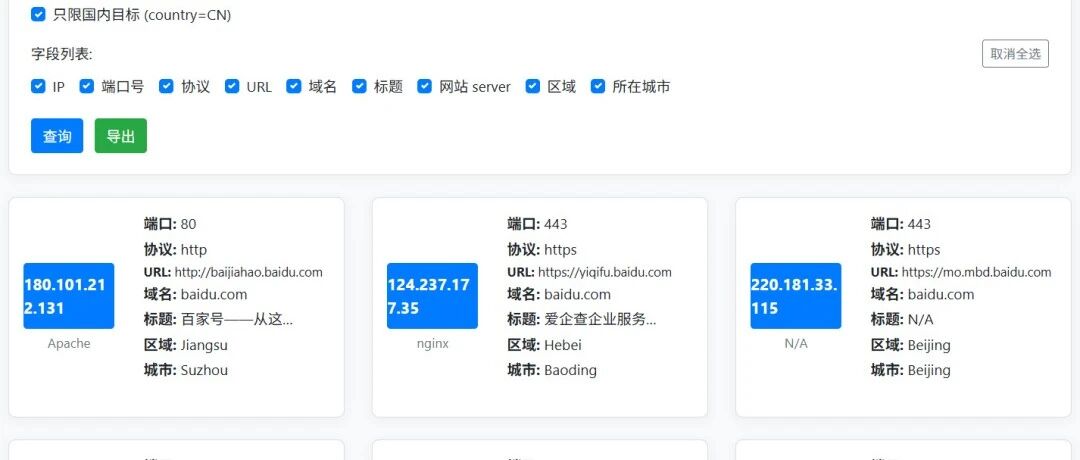The width and height of the screenshot is (1080, 460).
Task: Click 协议: https in the 220.181.33.115 card
Action: tap(906, 249)
